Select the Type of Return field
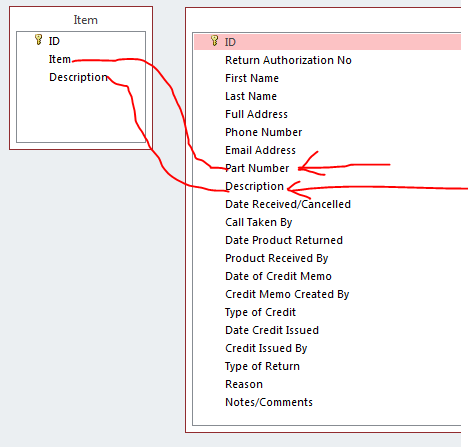 262,366
